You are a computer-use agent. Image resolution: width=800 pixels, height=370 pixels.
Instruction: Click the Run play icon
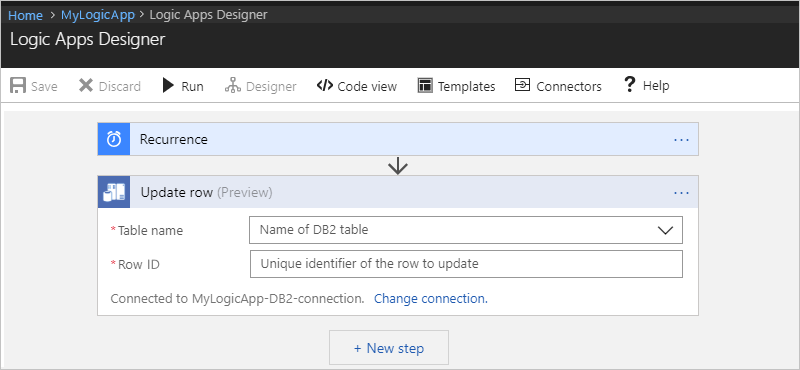[x=168, y=85]
